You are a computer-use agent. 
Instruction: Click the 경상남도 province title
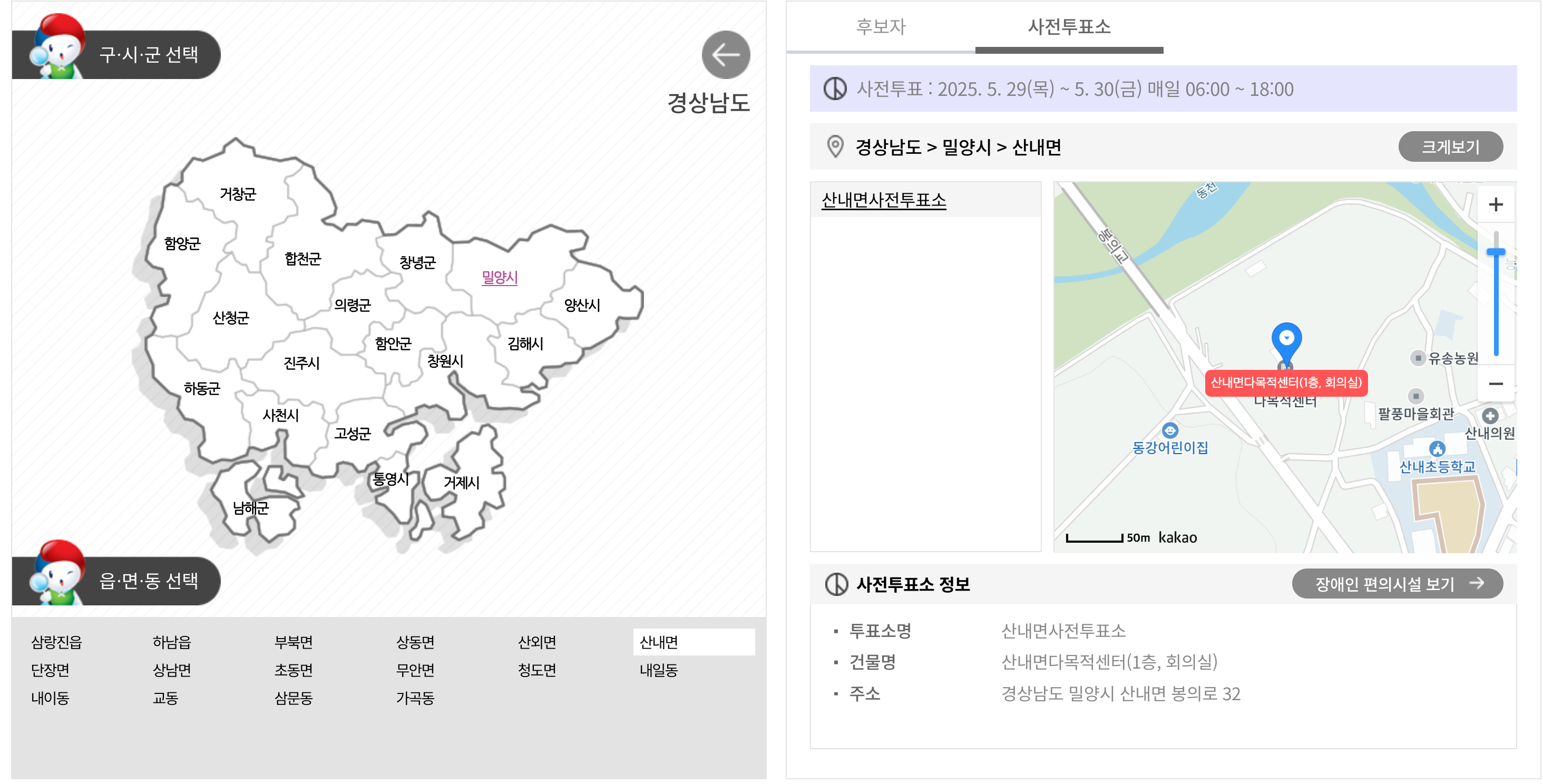pos(708,103)
